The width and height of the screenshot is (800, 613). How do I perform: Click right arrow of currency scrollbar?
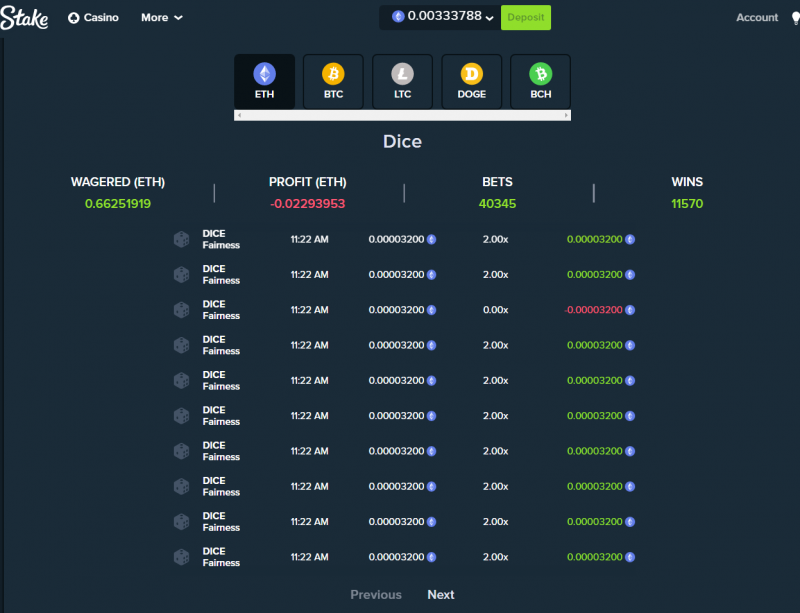[x=566, y=115]
